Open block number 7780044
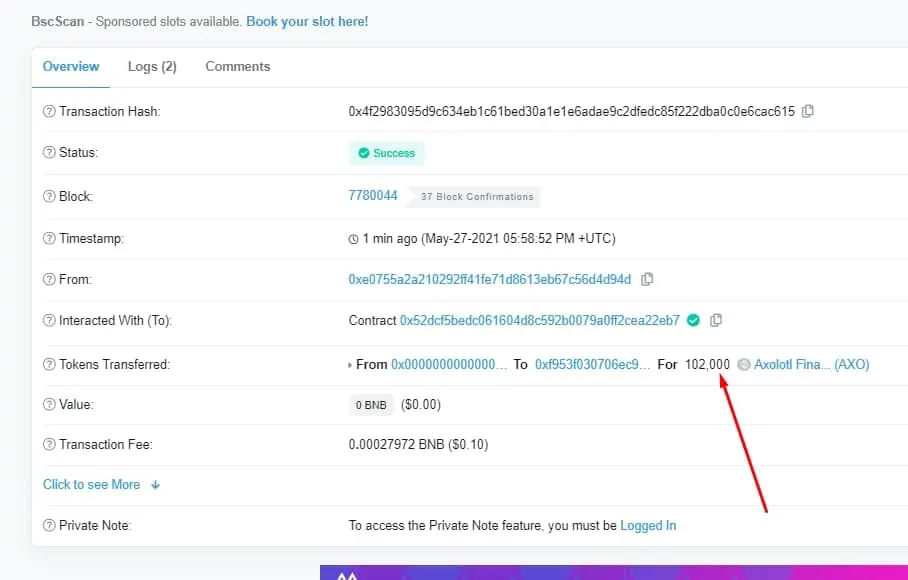Image resolution: width=908 pixels, height=580 pixels. tap(372, 196)
